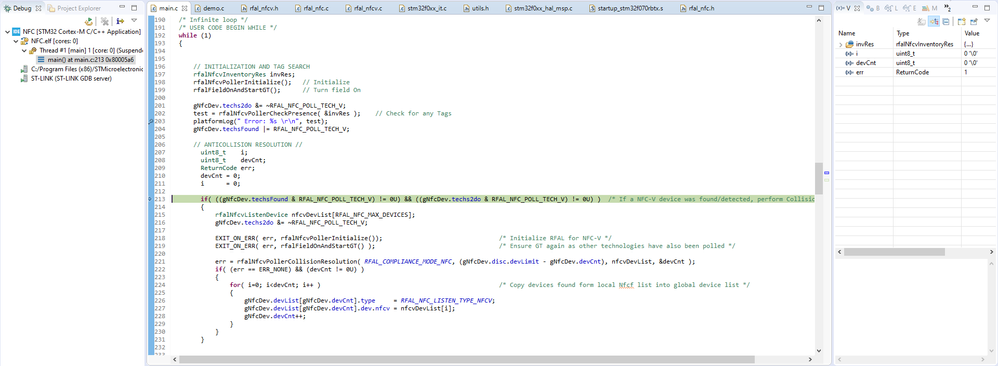Click the overview ruler annotation marker
998x366 pixels.
[827, 172]
